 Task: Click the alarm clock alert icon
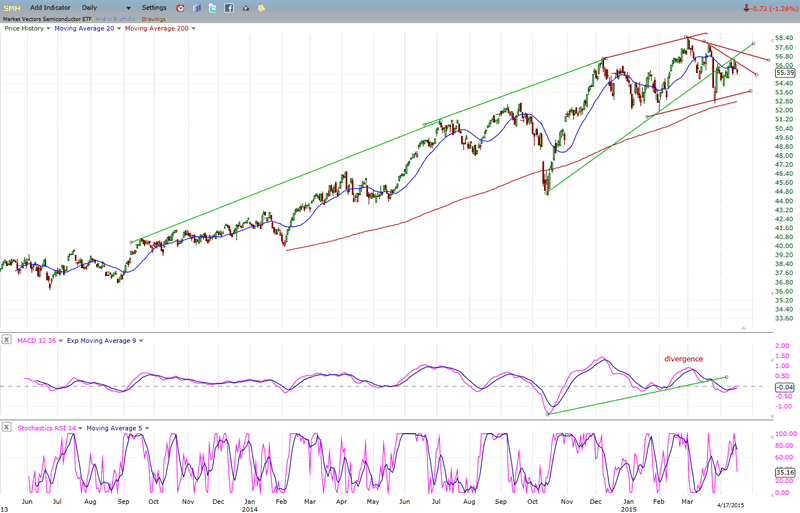point(180,8)
